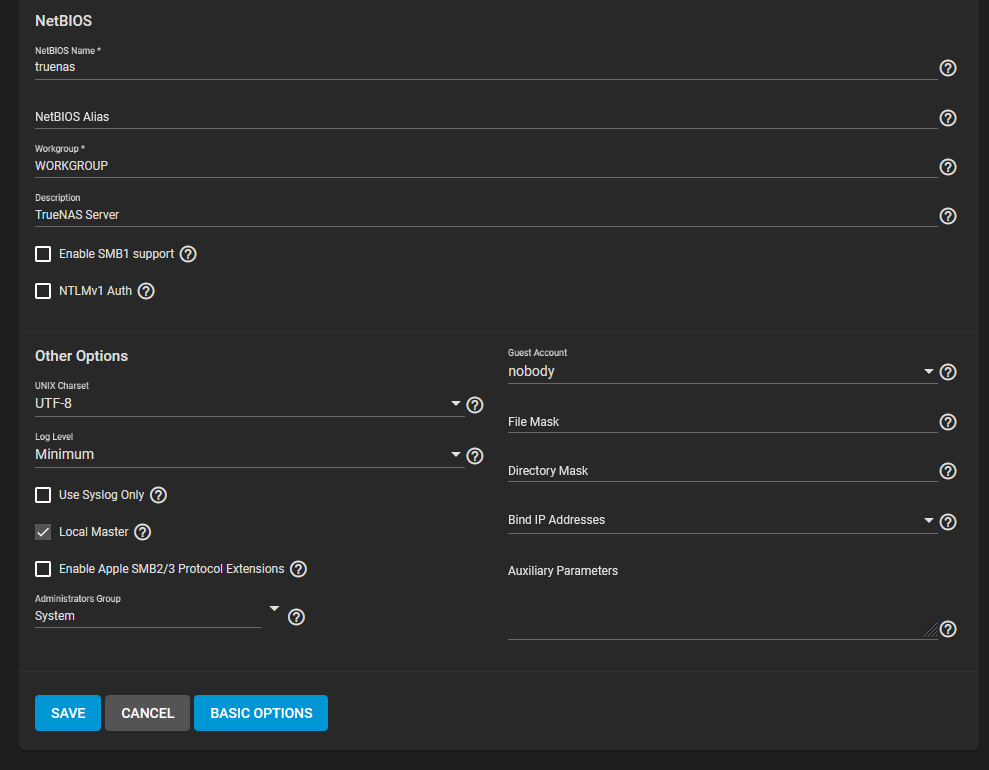Image resolution: width=989 pixels, height=770 pixels.
Task: Show help for NetBIOS Alias
Action: click(x=947, y=118)
